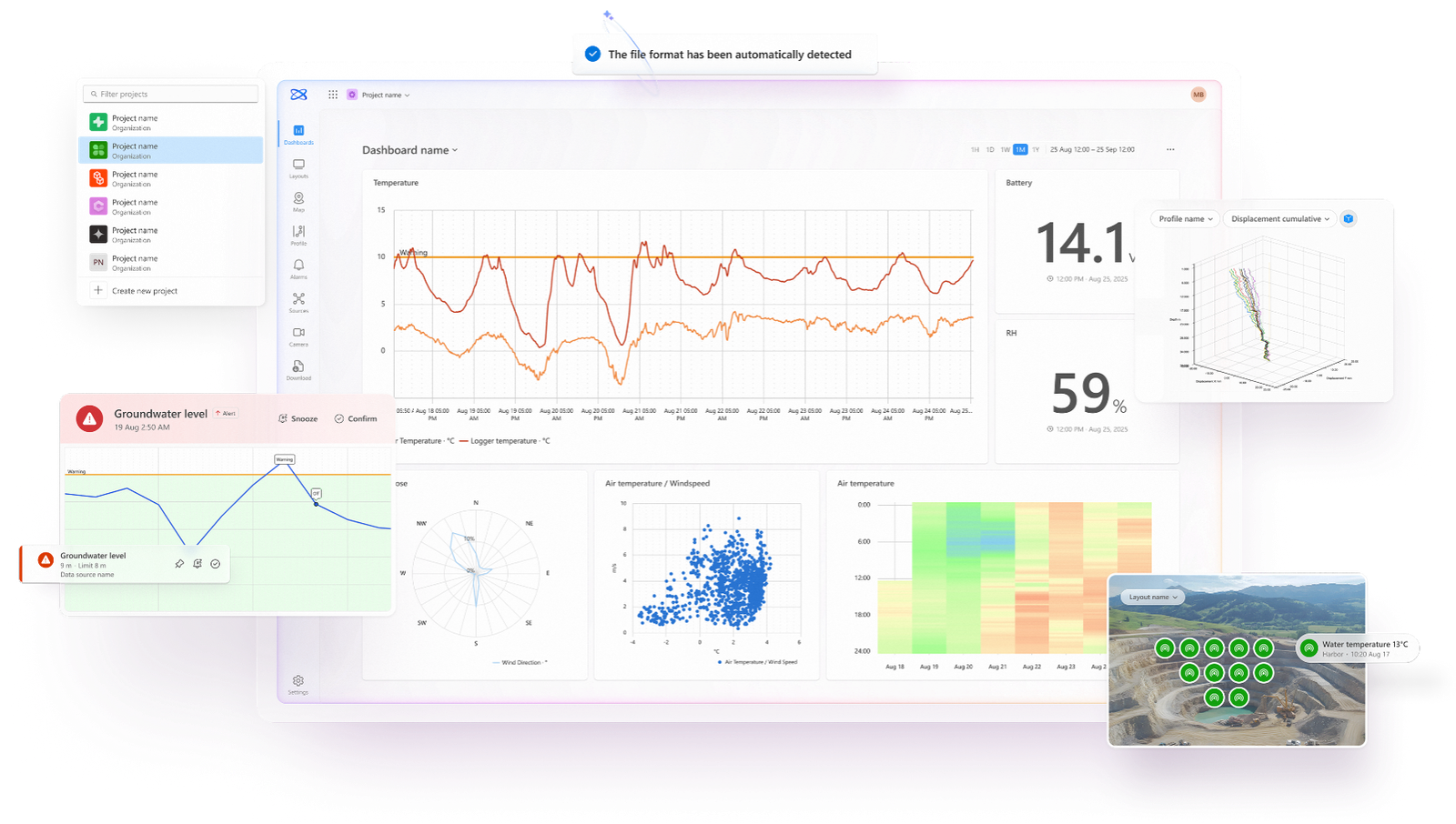Viewport: 1456px width, 824px height.
Task: Snooze the Groundwater level alert
Action: coord(298,419)
